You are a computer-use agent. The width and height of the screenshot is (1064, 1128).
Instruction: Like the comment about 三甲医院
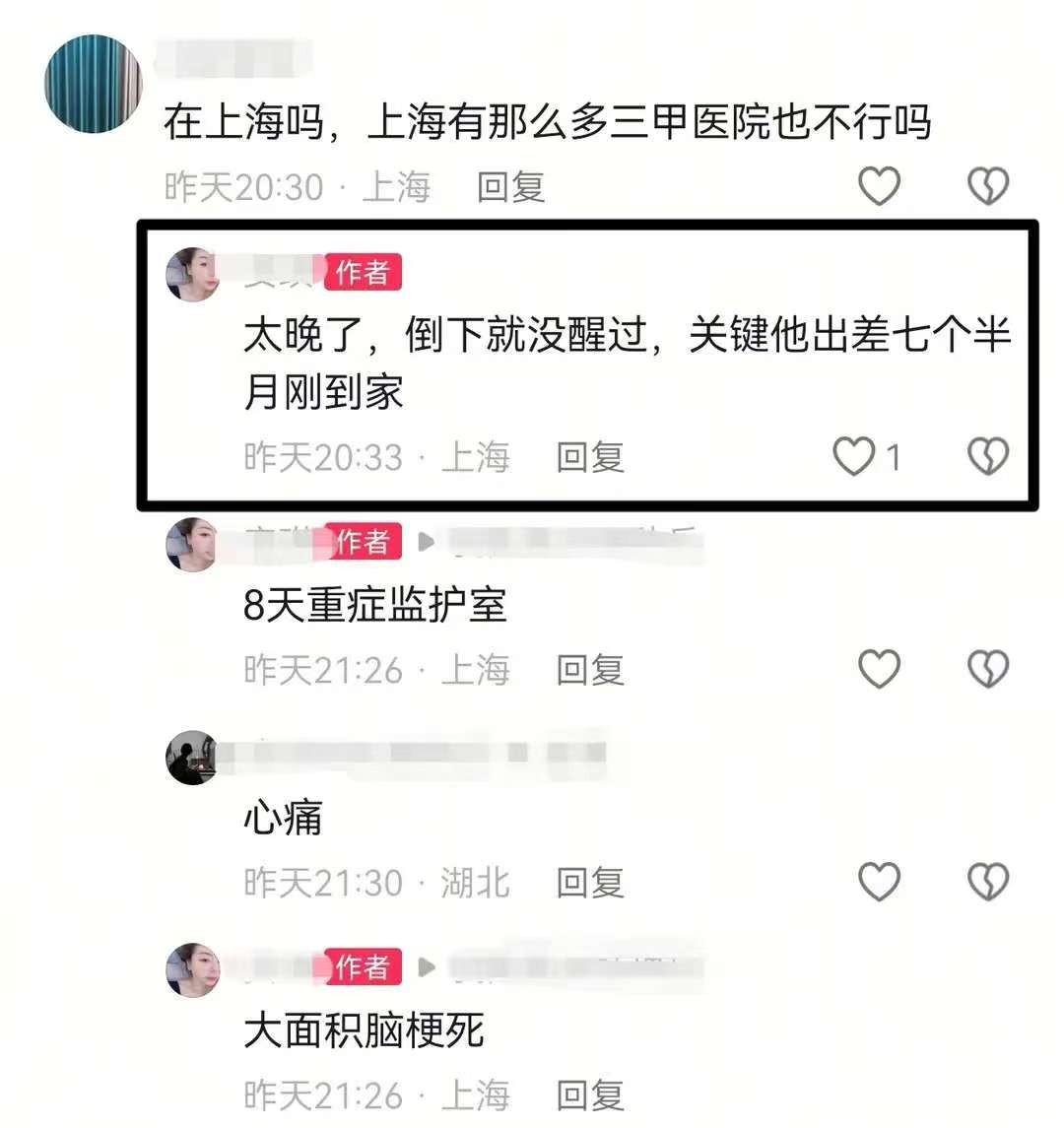pos(879,185)
